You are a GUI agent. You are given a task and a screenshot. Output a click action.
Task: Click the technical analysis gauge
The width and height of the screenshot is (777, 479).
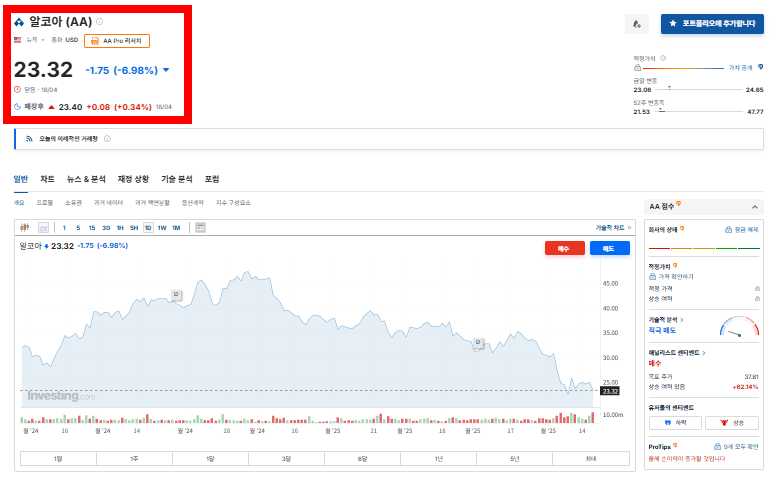pyautogui.click(x=739, y=326)
